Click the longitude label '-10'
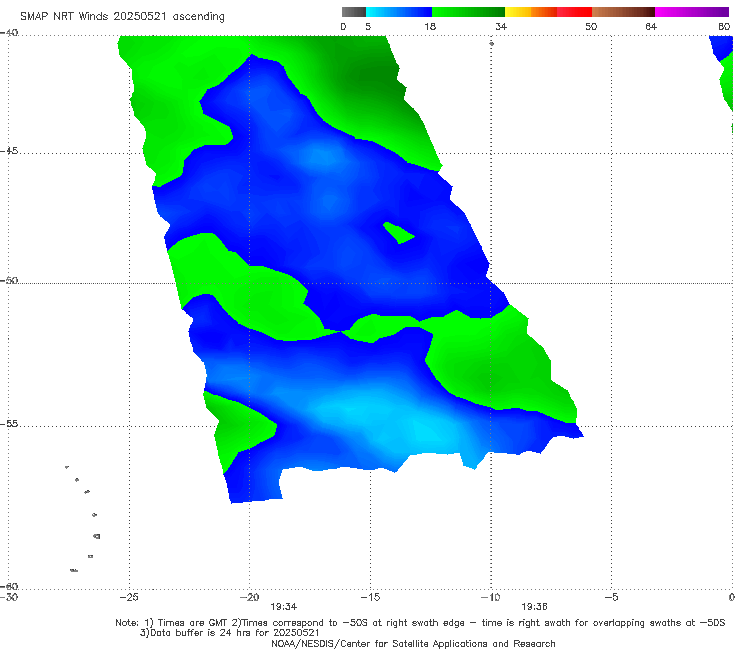This screenshot has width=740, height=650. click(x=490, y=597)
